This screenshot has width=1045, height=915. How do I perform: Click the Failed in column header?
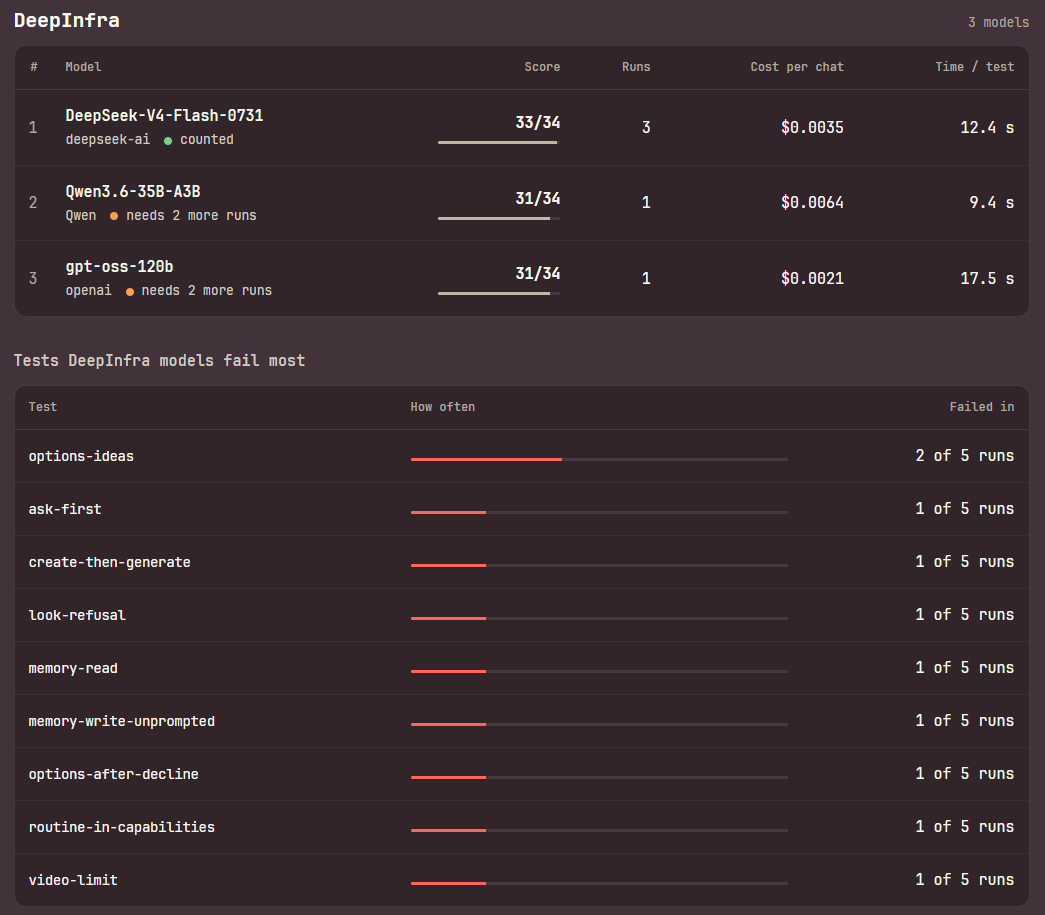(982, 407)
